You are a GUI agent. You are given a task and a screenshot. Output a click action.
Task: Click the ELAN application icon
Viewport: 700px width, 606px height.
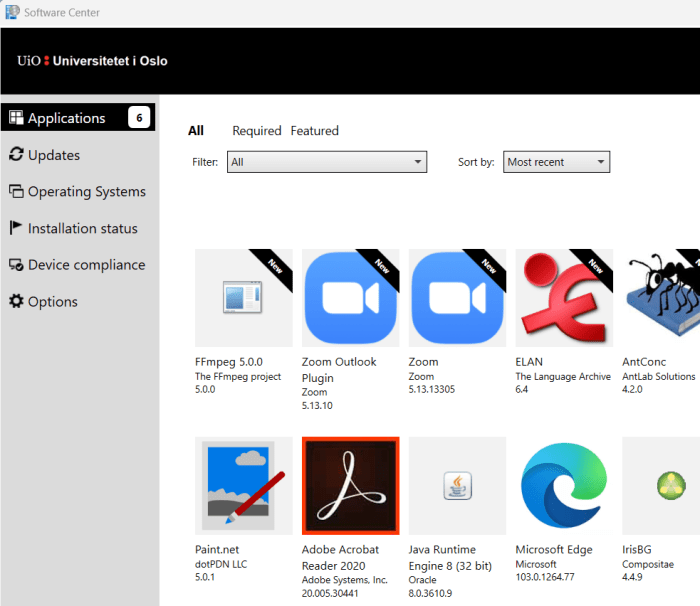tap(564, 297)
